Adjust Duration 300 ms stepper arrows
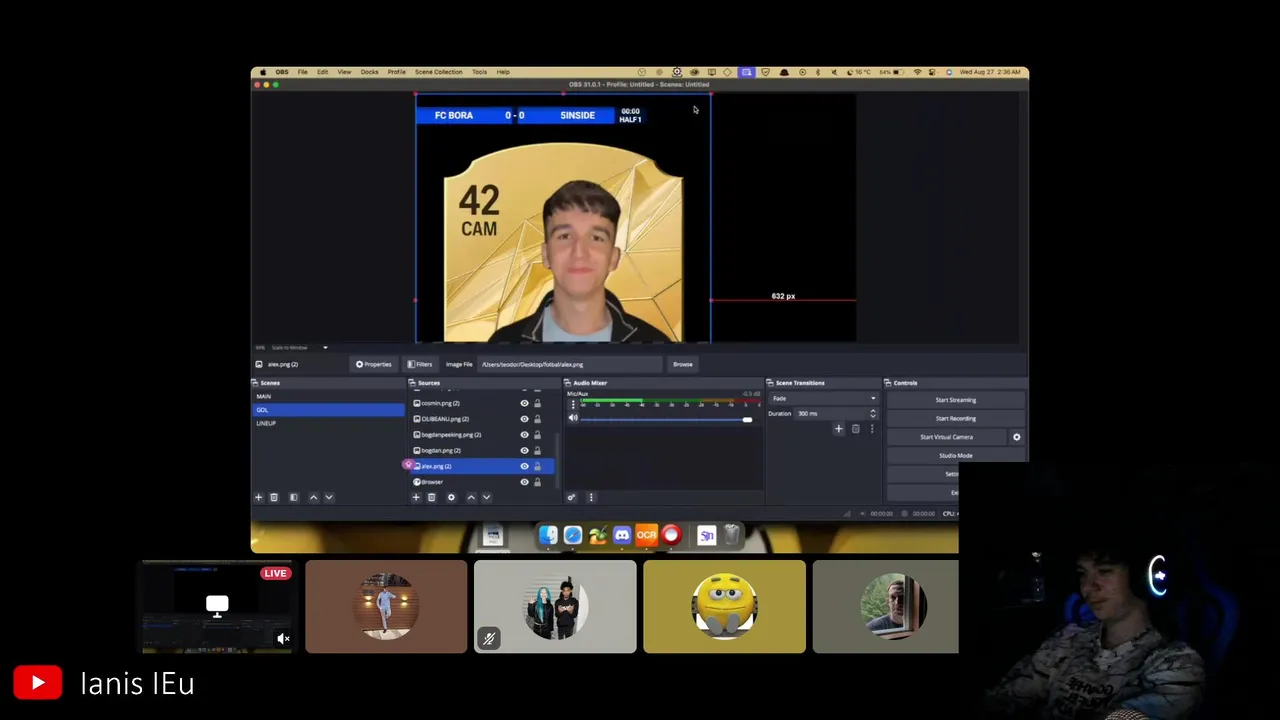1280x720 pixels. 872,413
